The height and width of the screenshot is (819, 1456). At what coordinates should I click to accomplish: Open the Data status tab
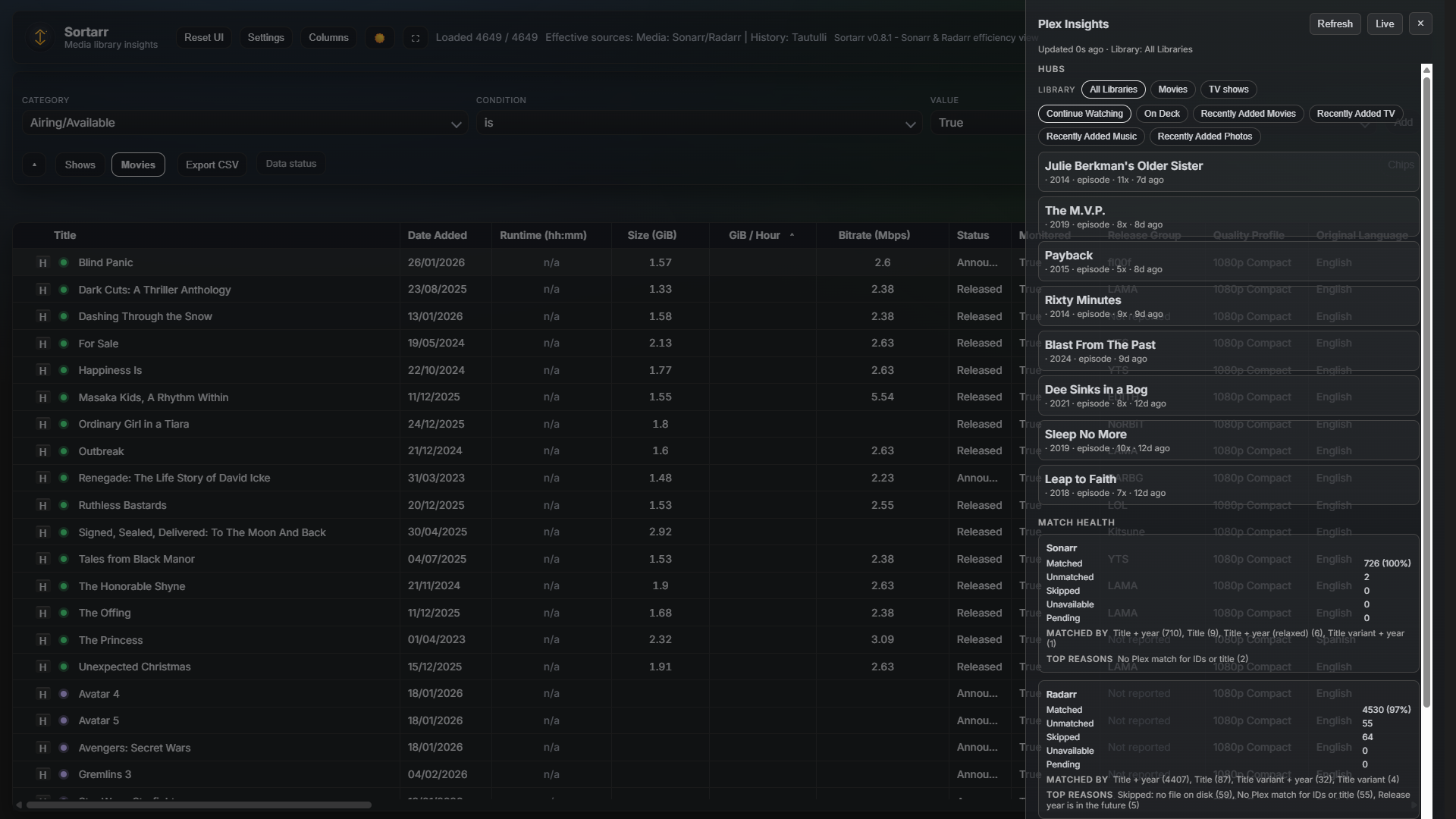290,164
